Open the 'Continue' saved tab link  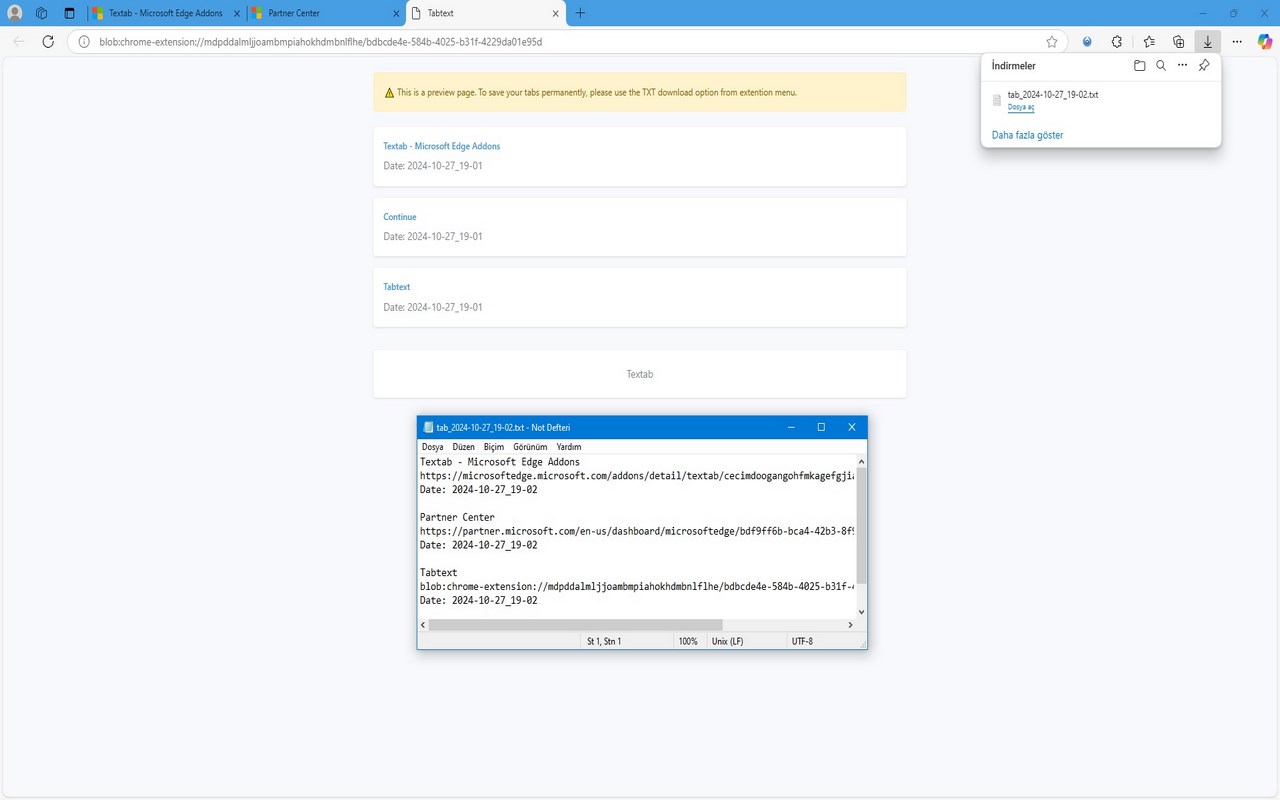[x=400, y=217]
